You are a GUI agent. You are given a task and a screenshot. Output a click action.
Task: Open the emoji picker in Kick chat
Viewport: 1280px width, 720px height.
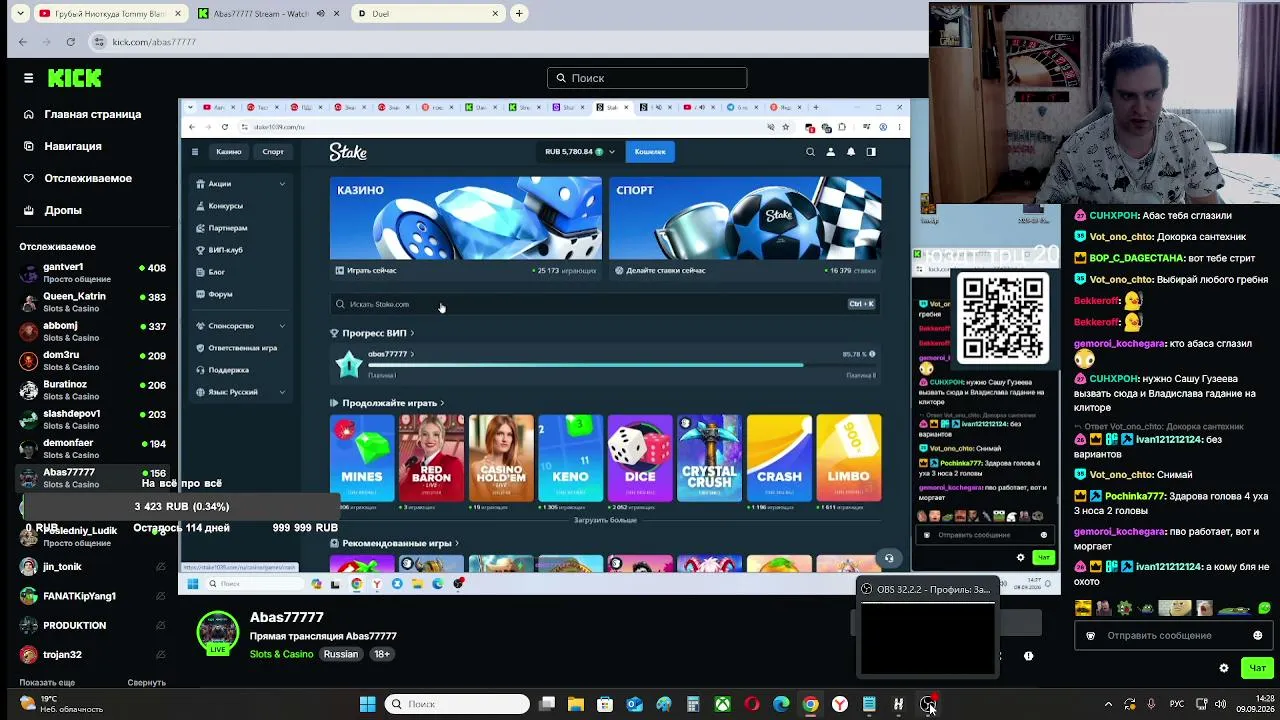pos(1257,635)
